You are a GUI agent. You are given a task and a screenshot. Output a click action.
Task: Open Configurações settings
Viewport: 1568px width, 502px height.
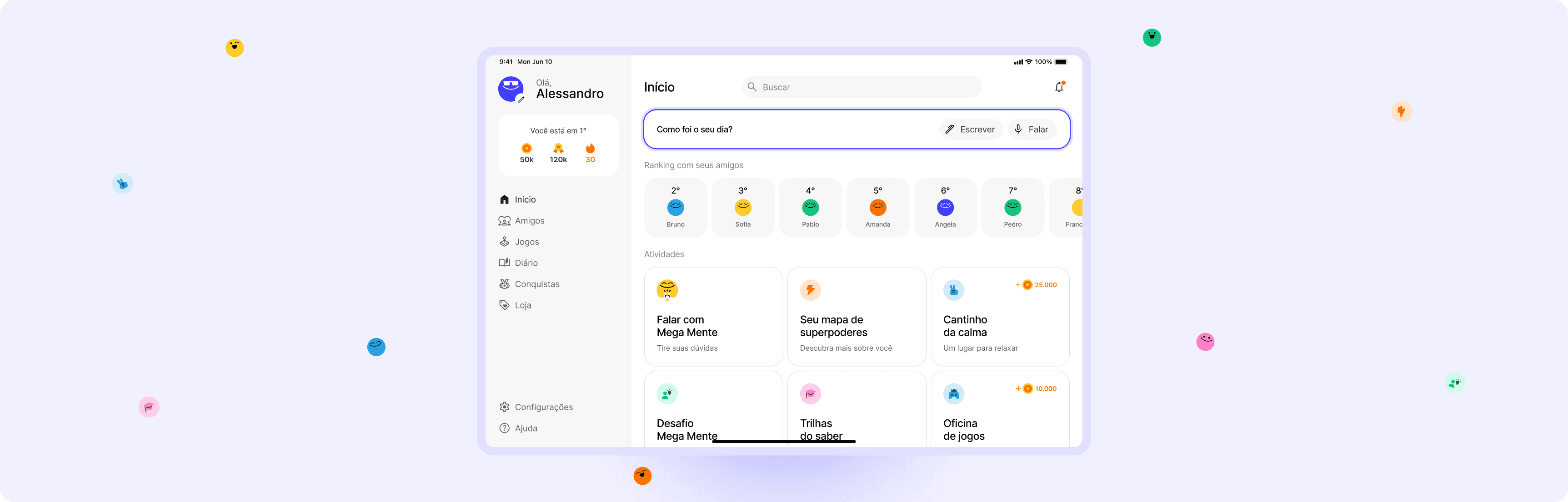click(543, 407)
